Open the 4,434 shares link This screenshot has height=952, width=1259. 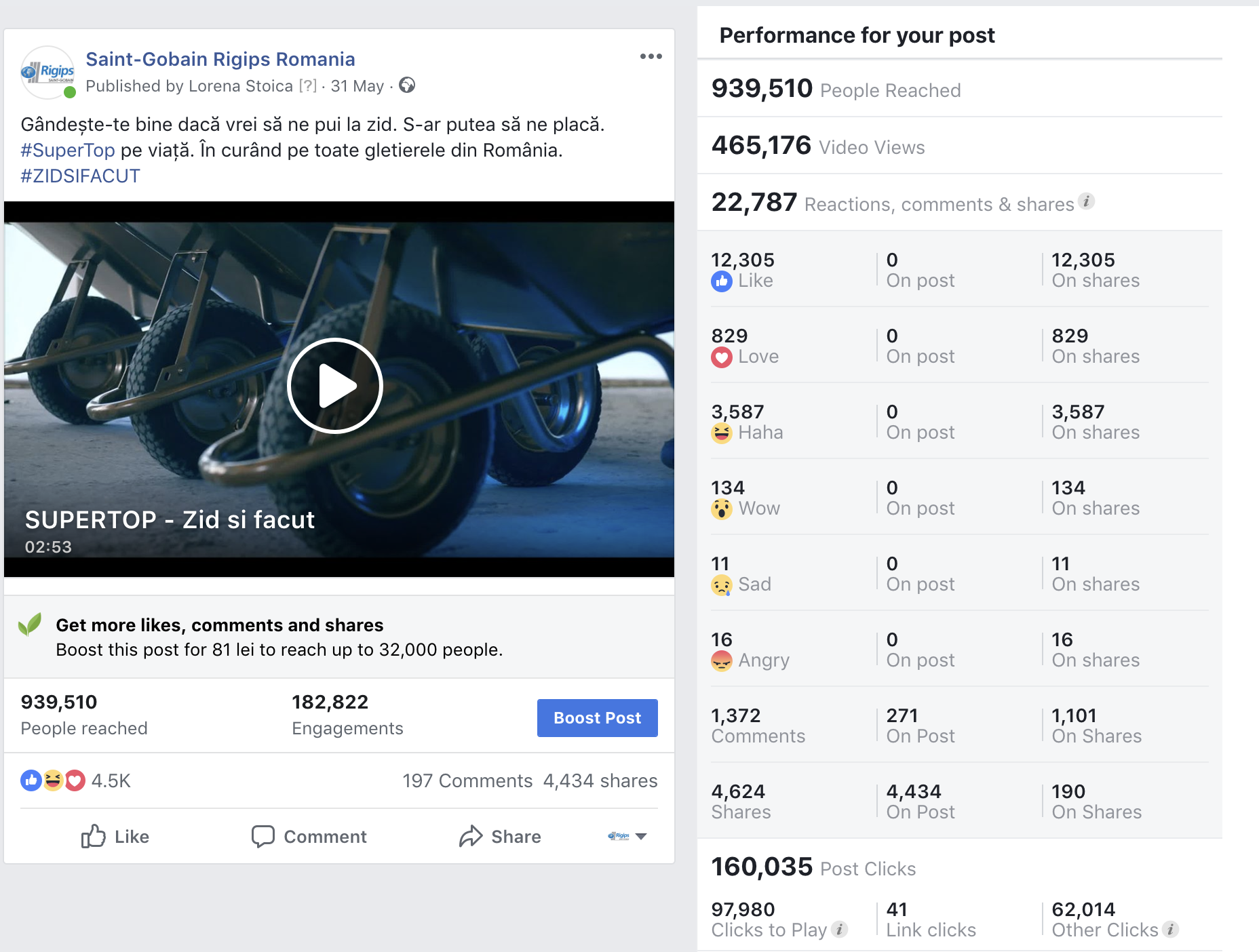pos(600,780)
